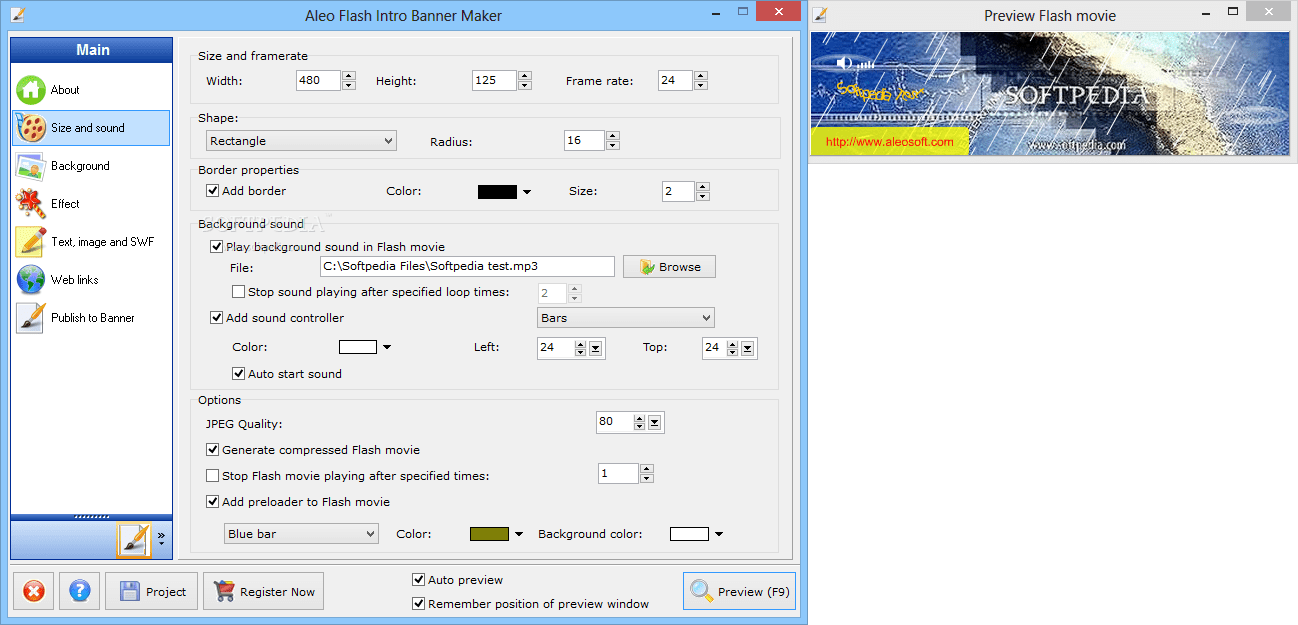Uncheck Add border

(212, 191)
